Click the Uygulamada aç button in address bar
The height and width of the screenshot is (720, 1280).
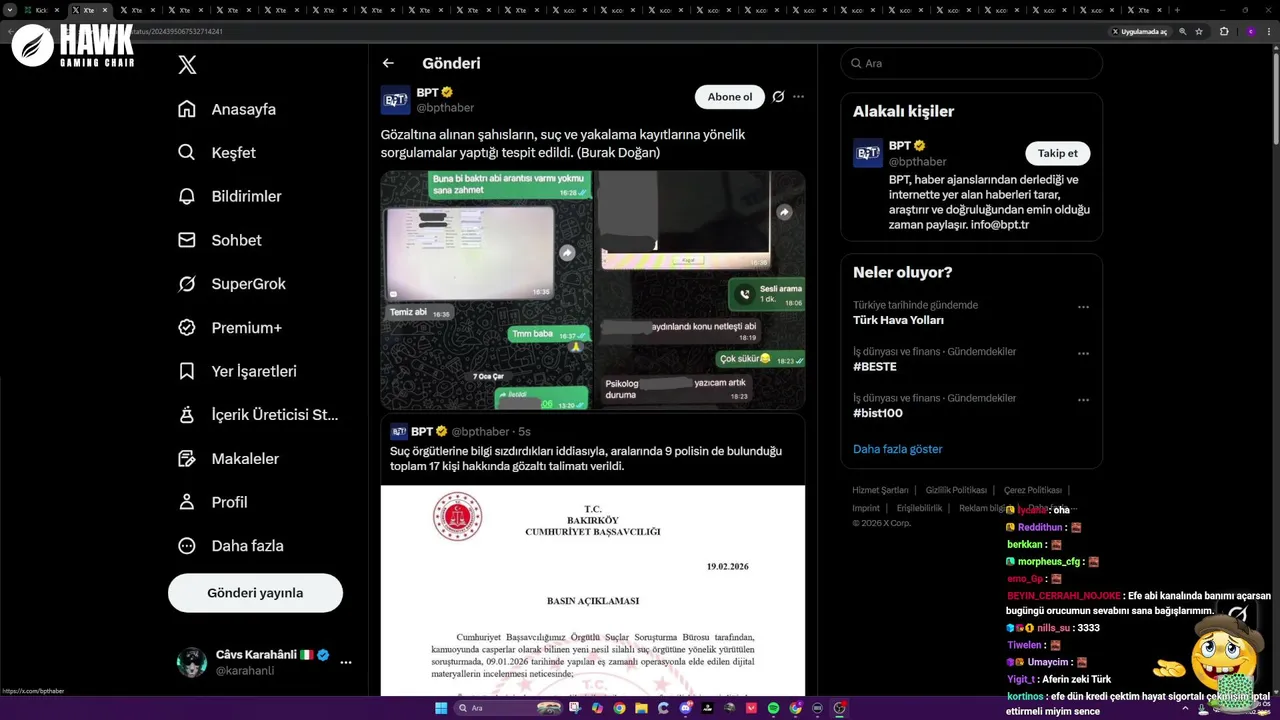pos(1140,31)
